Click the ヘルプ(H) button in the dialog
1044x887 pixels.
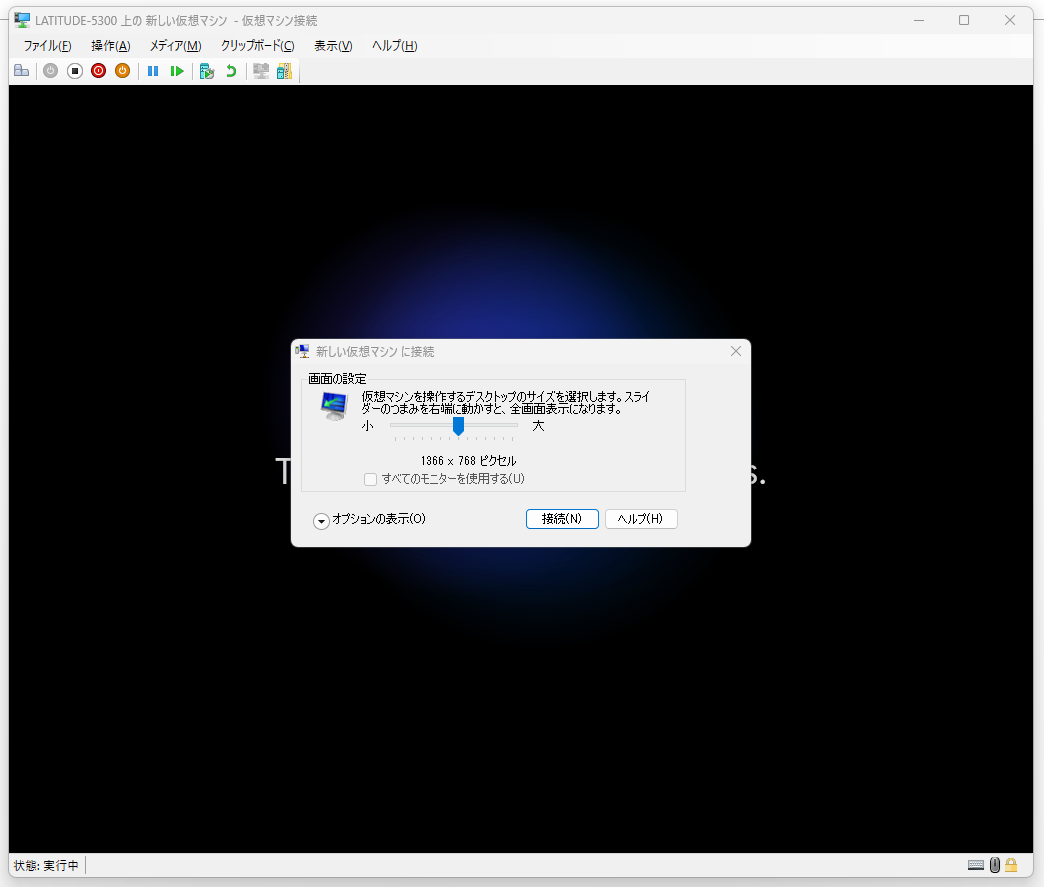(641, 519)
